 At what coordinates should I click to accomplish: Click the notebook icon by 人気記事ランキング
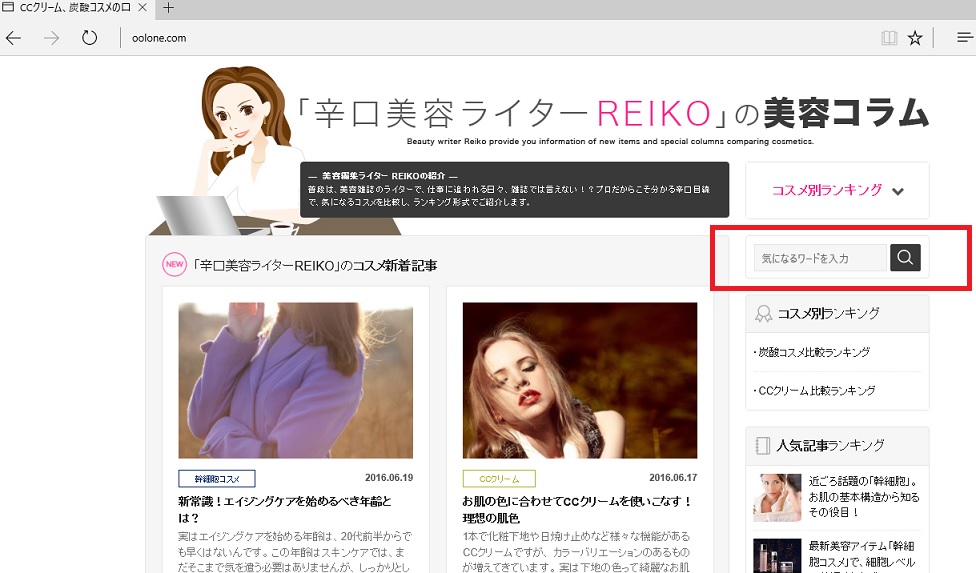(x=762, y=445)
